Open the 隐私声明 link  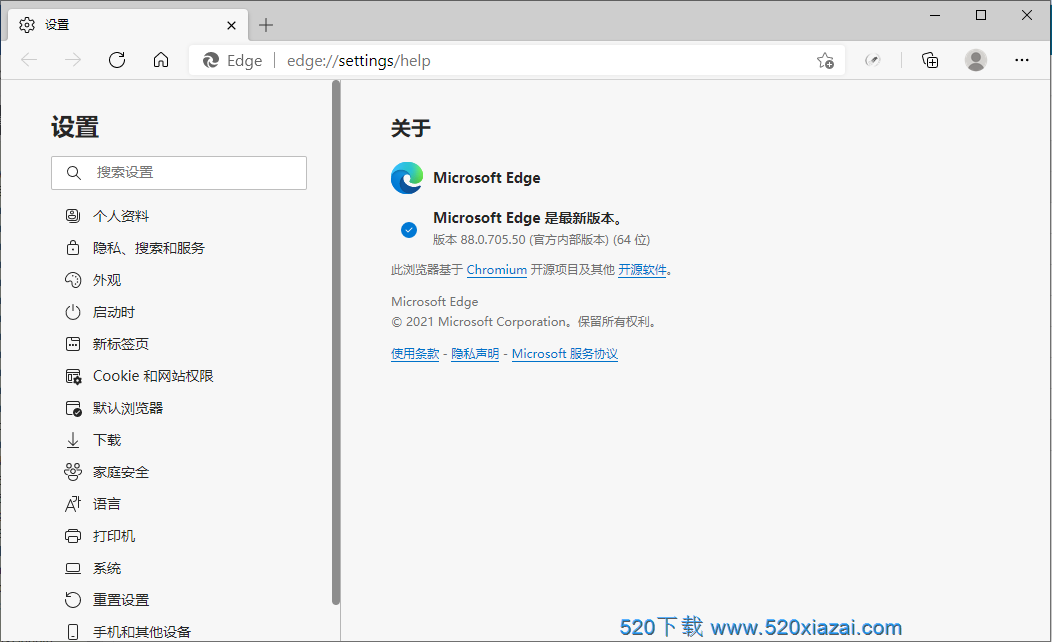coord(475,354)
